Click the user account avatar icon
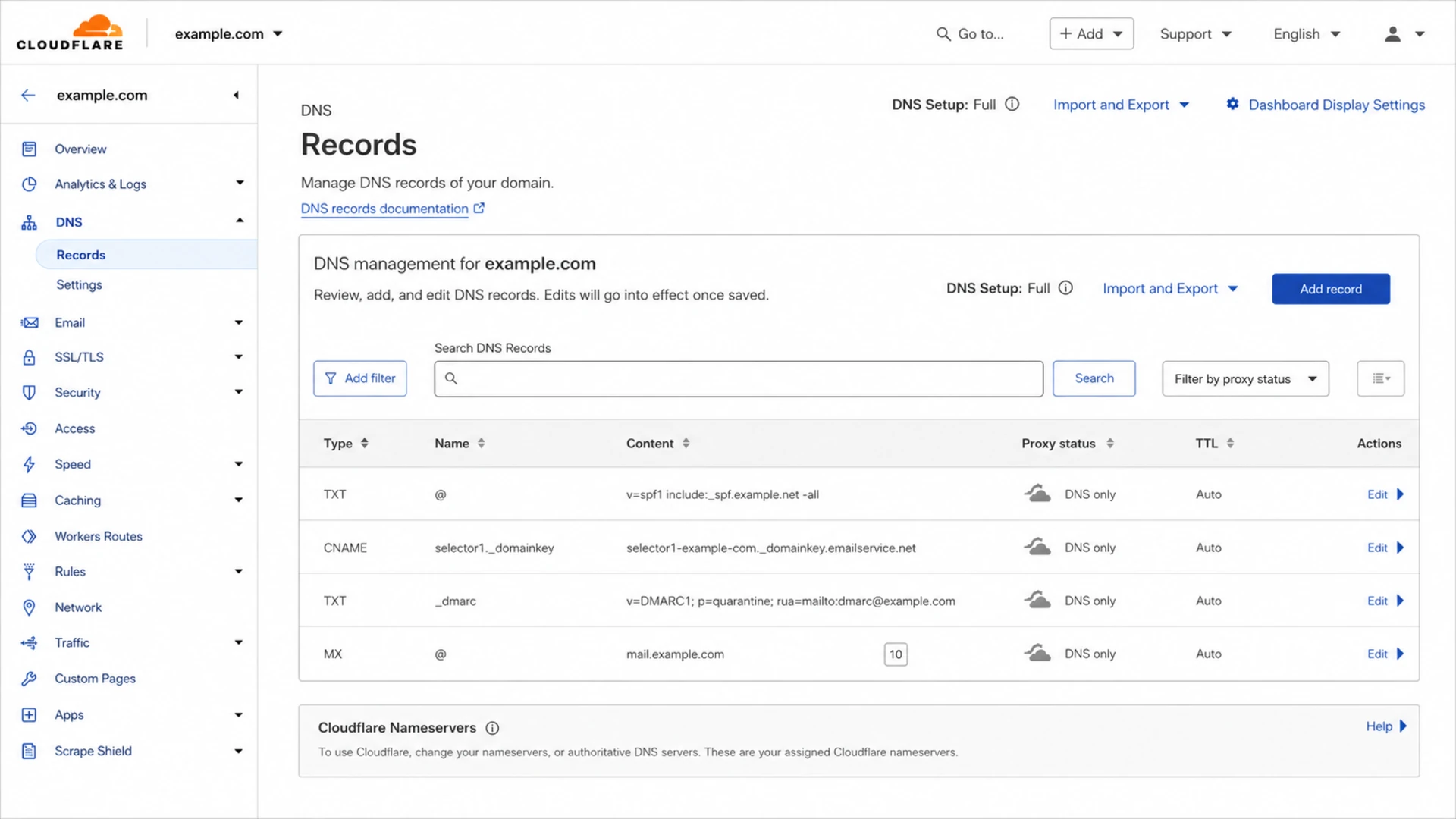 click(x=1392, y=34)
